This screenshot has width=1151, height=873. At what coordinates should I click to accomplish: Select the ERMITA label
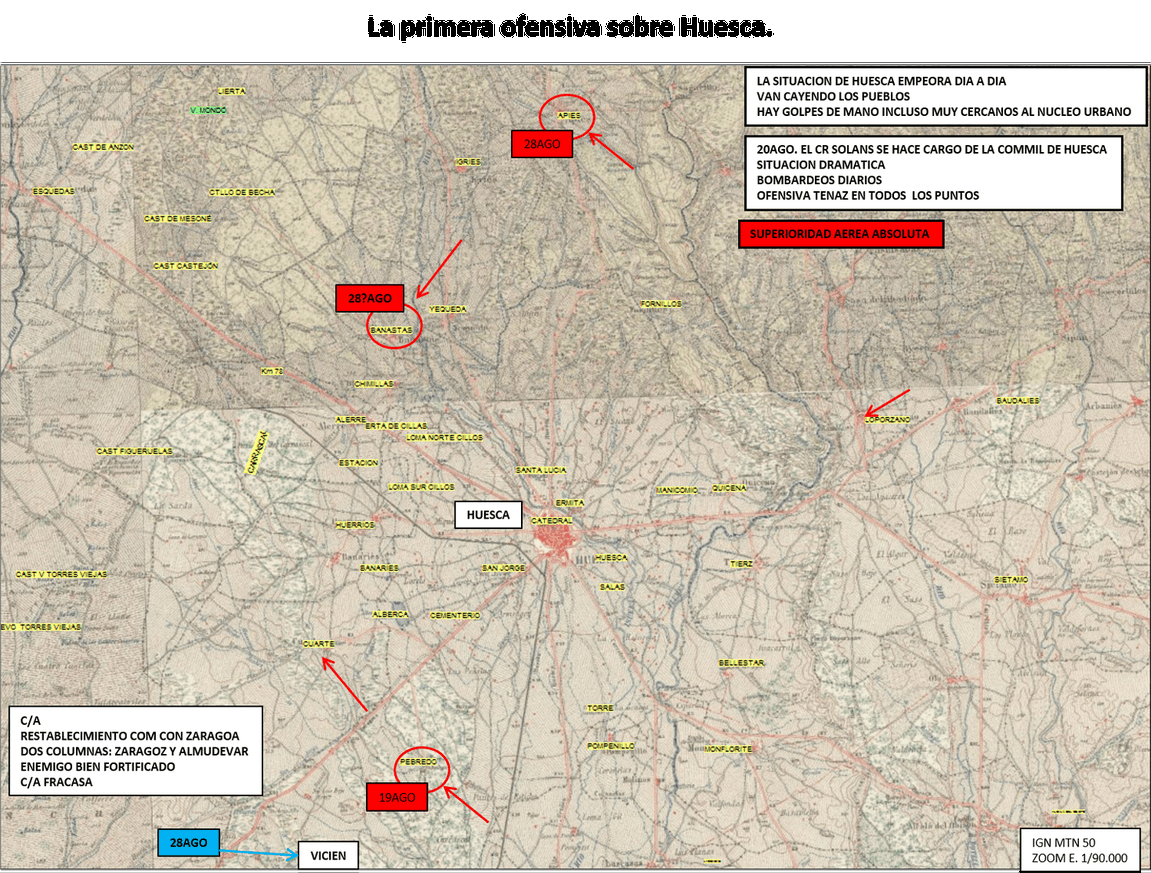tap(570, 503)
